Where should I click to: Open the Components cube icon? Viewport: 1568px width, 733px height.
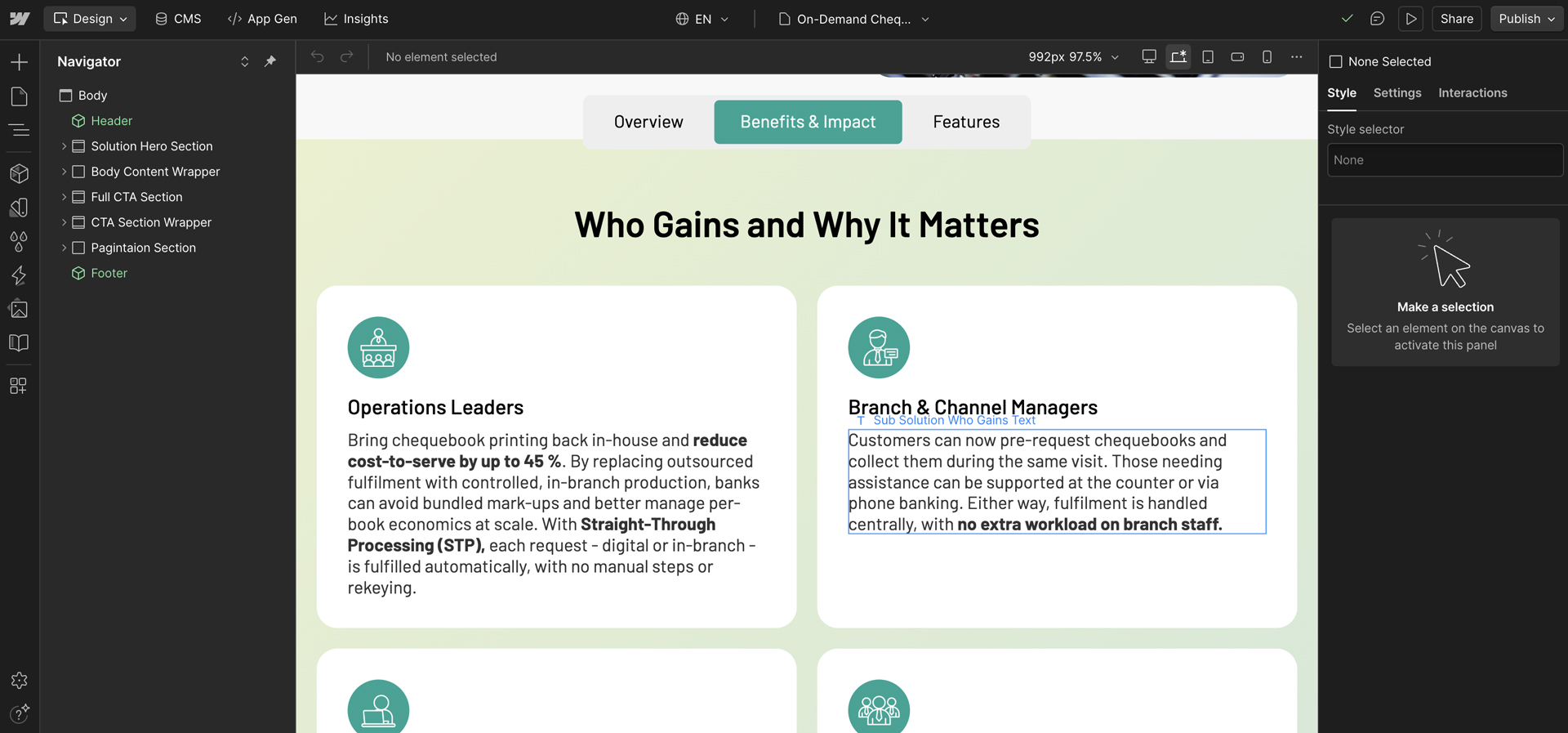(19, 173)
